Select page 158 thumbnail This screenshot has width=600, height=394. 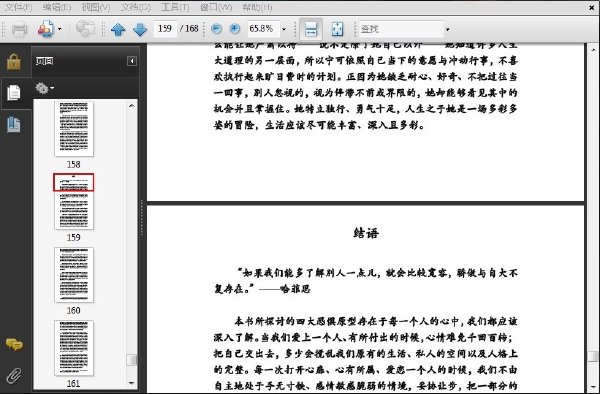pos(74,129)
